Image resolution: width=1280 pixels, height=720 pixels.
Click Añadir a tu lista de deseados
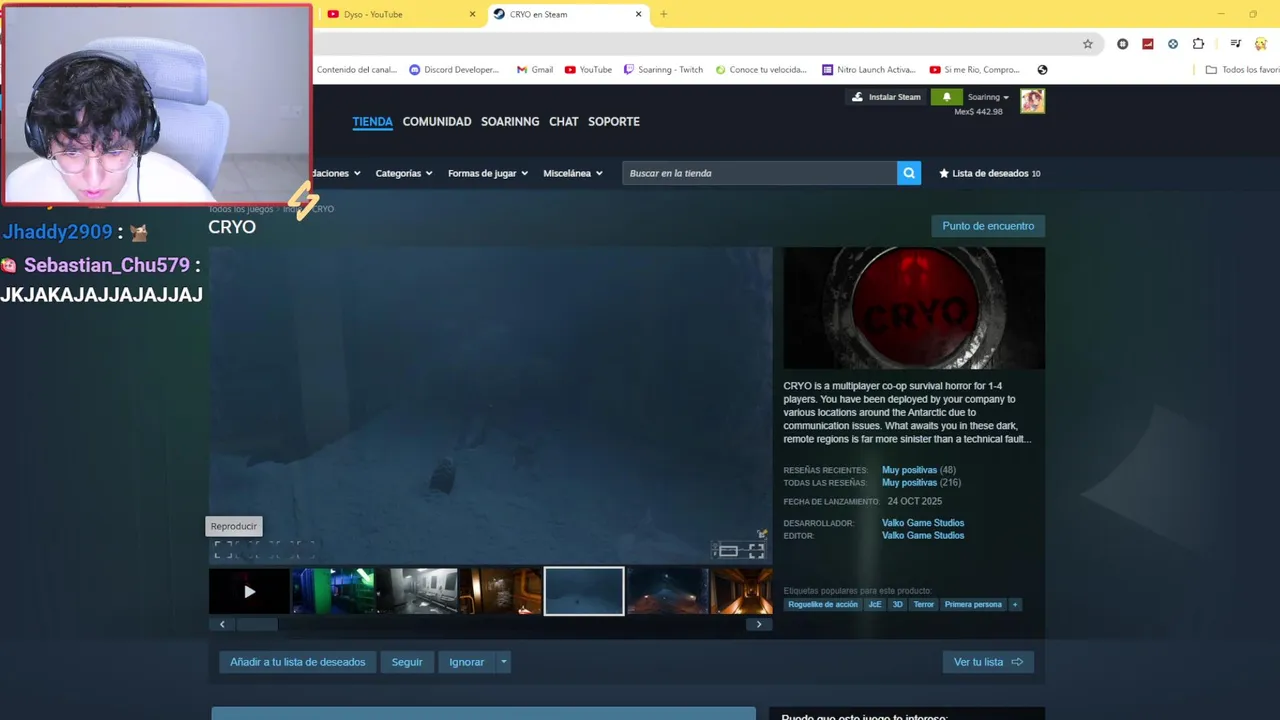(x=298, y=662)
